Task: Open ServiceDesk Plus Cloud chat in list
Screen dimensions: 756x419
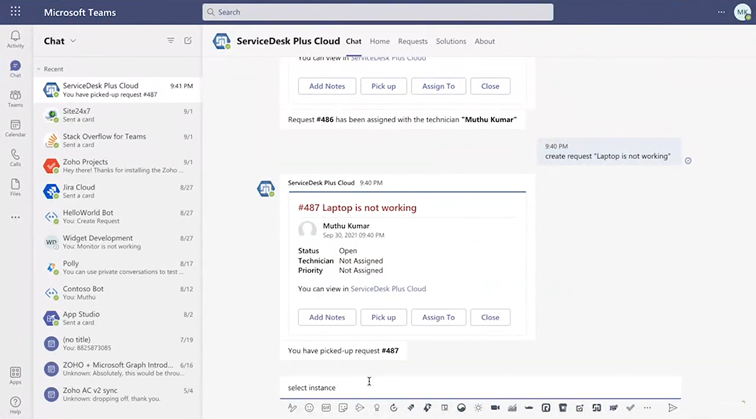Action: pos(118,90)
